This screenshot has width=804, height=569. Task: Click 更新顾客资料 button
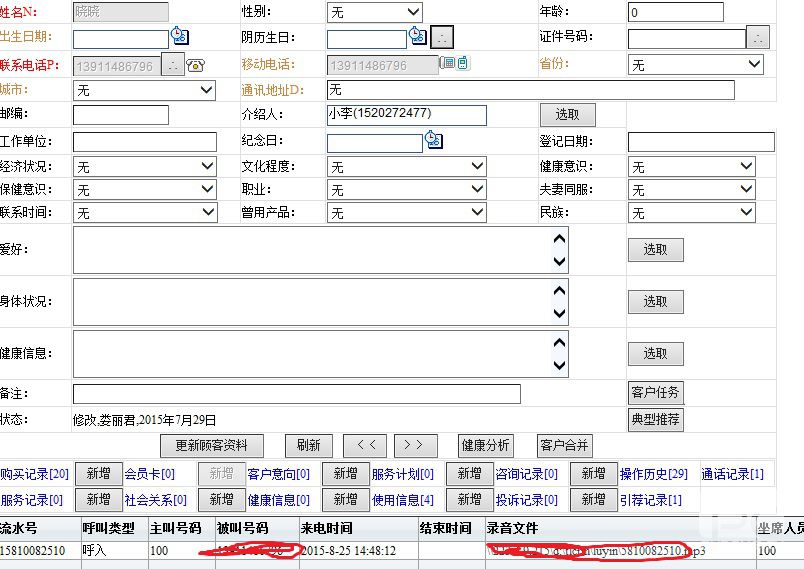point(212,445)
